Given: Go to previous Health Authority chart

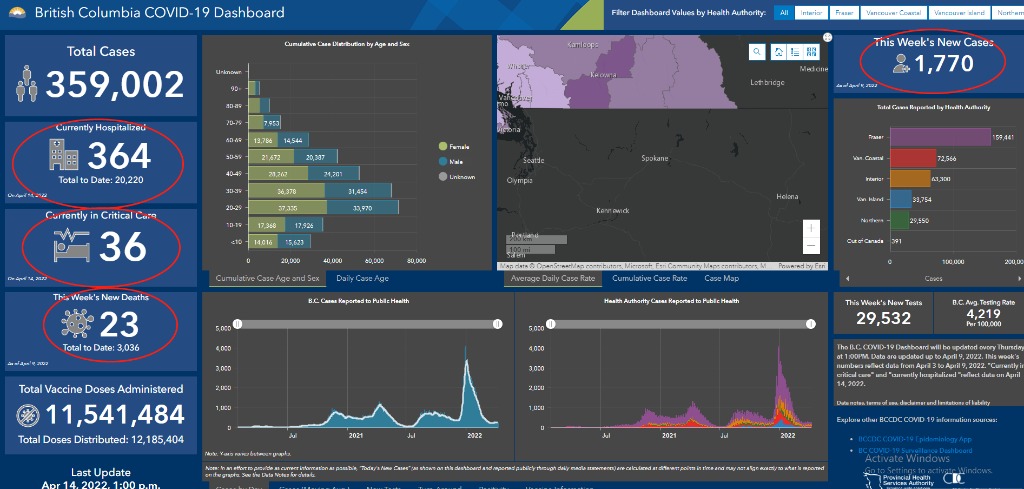Looking at the screenshot, I should (847, 278).
